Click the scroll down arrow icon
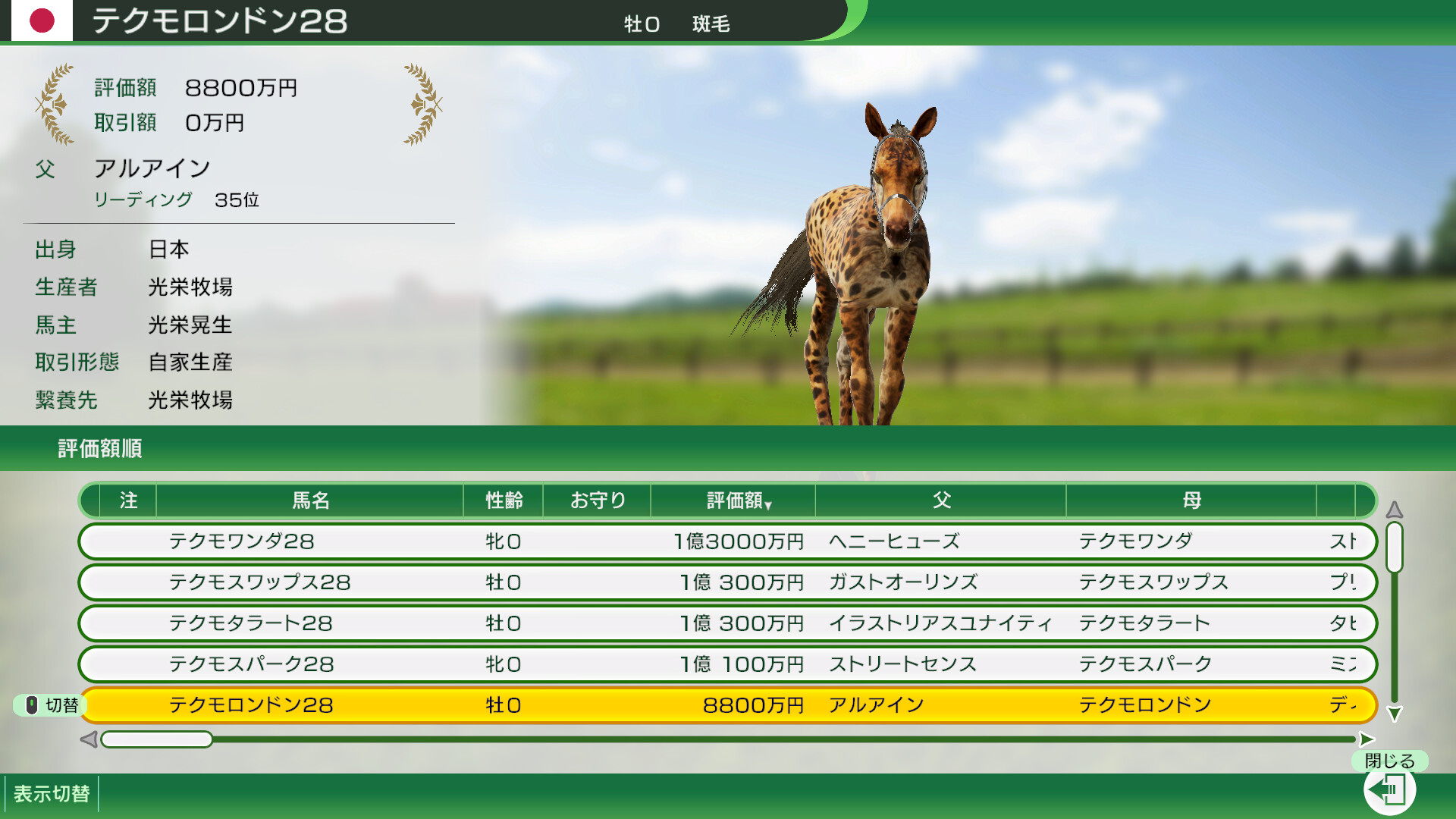This screenshot has height=819, width=1456. coord(1394,714)
